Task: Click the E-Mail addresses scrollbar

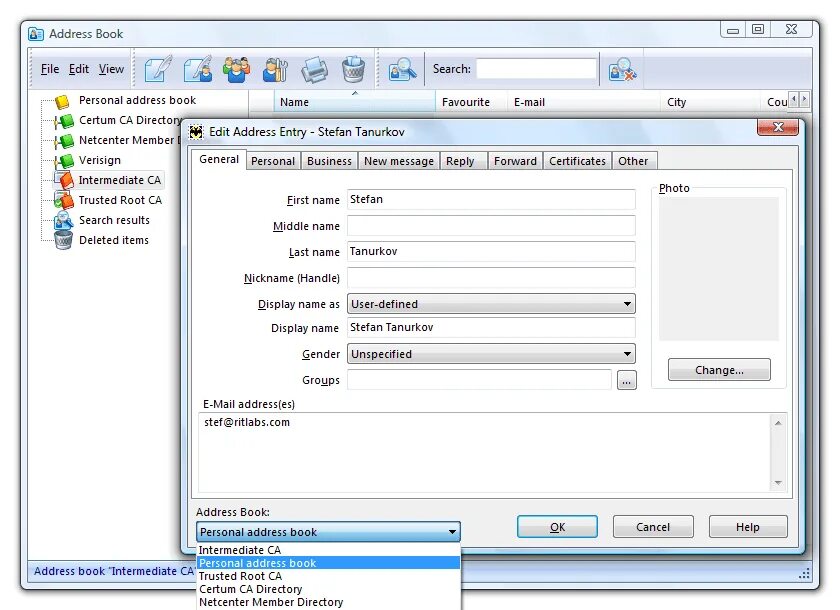Action: click(x=779, y=450)
